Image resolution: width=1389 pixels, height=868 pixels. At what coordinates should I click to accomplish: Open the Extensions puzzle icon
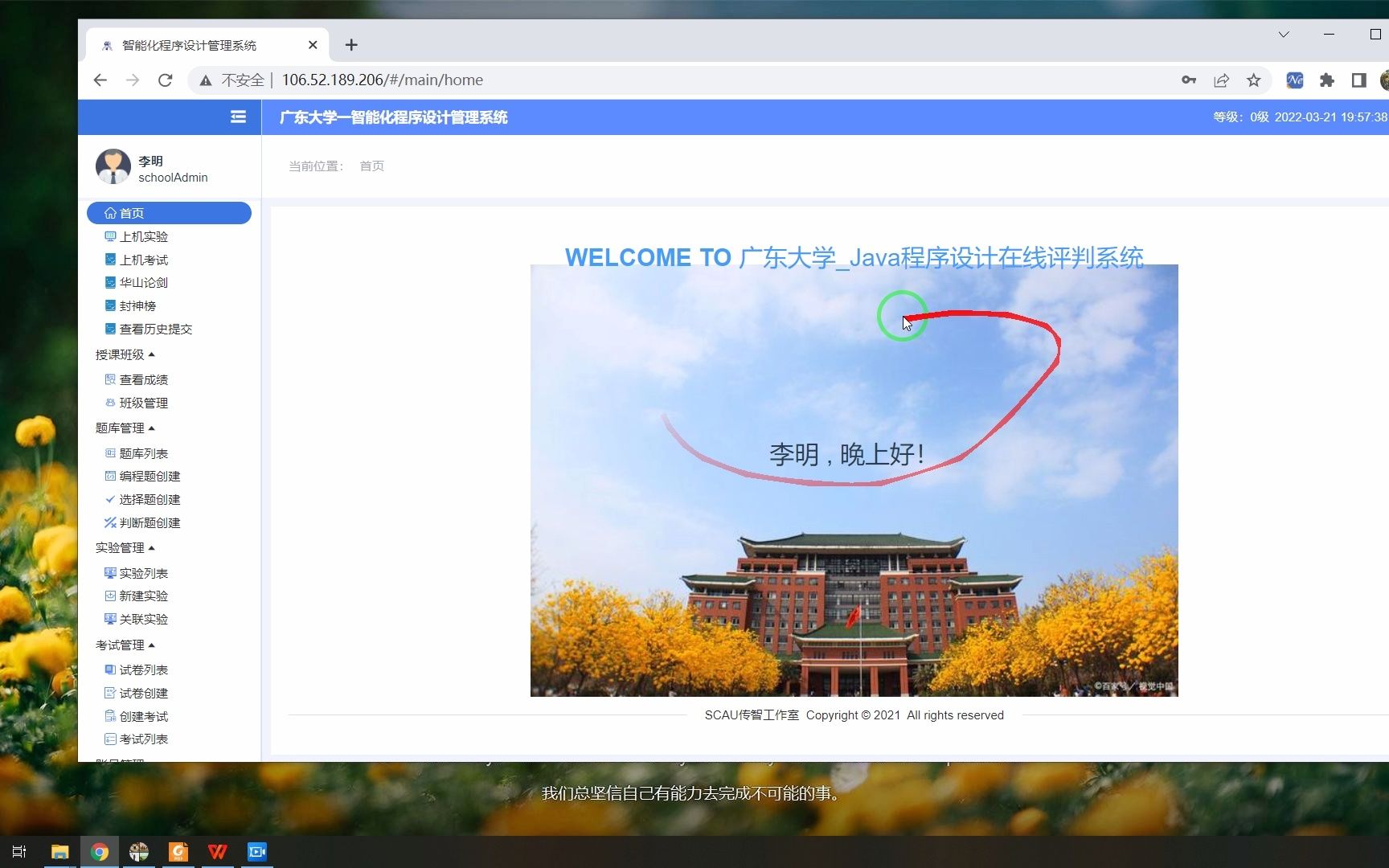pyautogui.click(x=1327, y=80)
